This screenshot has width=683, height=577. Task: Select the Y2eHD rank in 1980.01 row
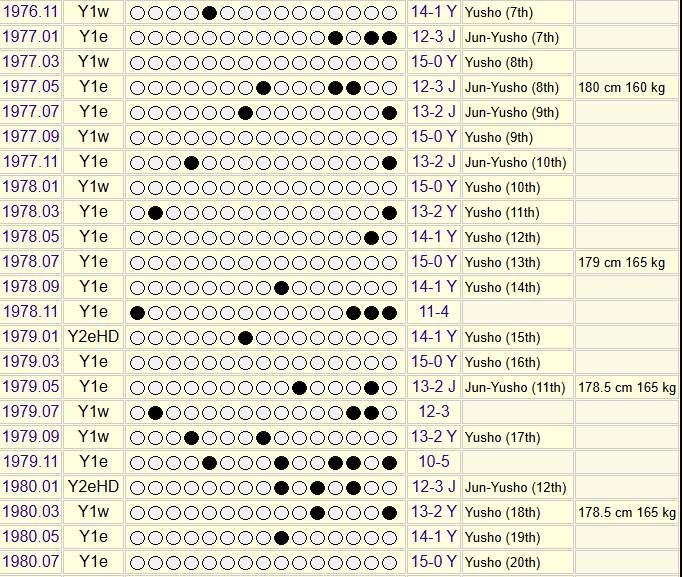click(93, 486)
